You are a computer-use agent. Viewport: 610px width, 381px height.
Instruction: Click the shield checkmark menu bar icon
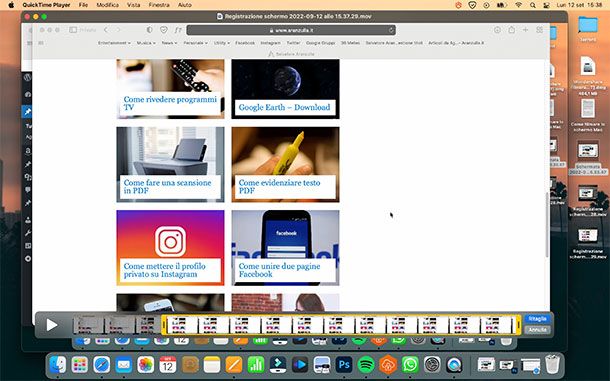[x=472, y=5]
